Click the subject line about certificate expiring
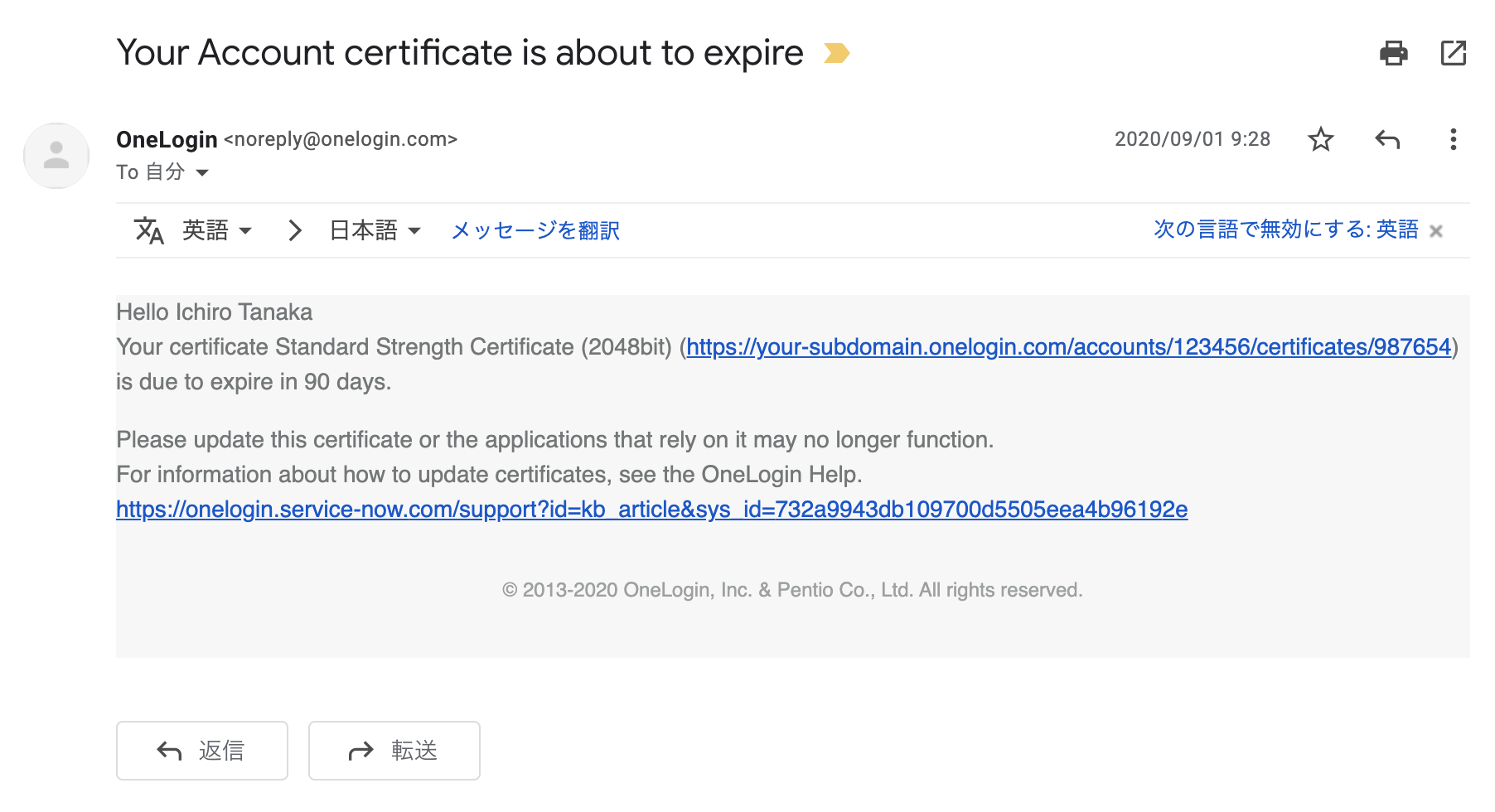The width and height of the screenshot is (1495, 812). pyautogui.click(x=460, y=53)
